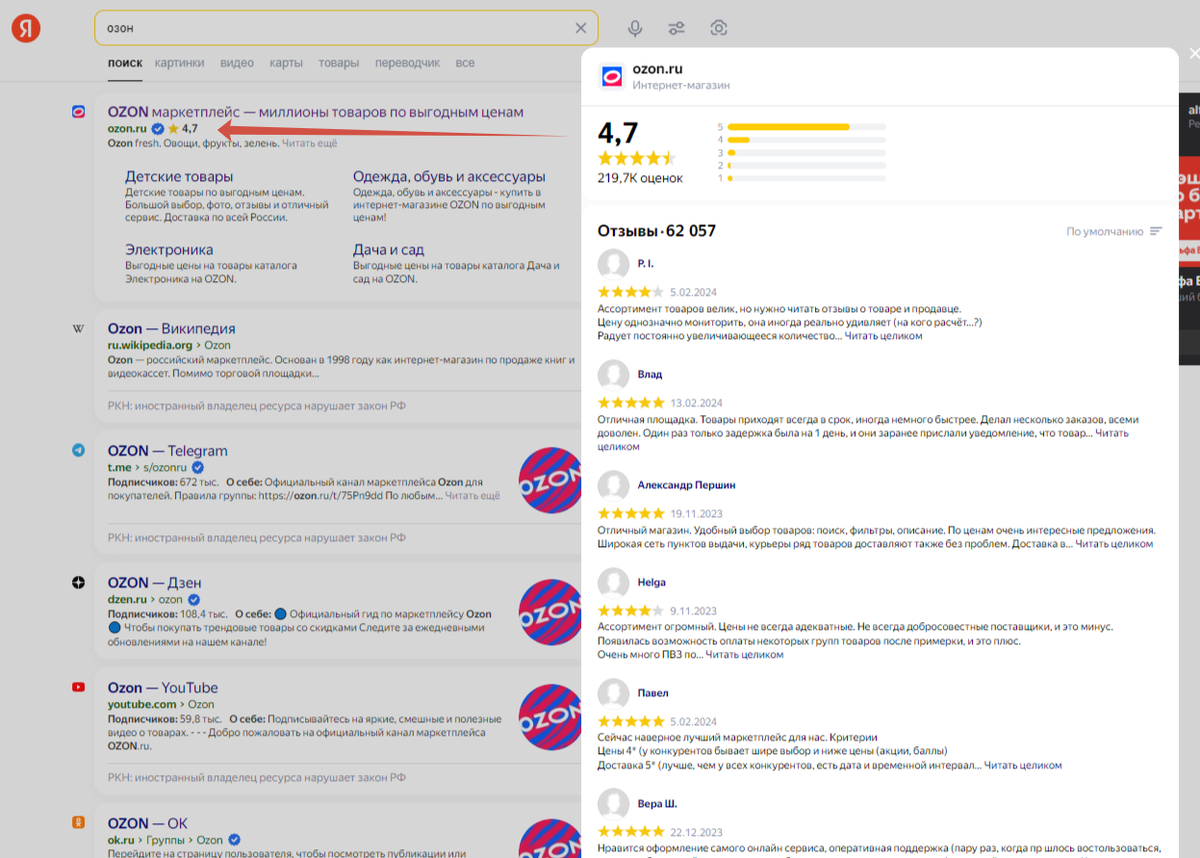The width and height of the screenshot is (1200, 858).
Task: Click the 219,7K оценок rating count
Action: (x=640, y=178)
